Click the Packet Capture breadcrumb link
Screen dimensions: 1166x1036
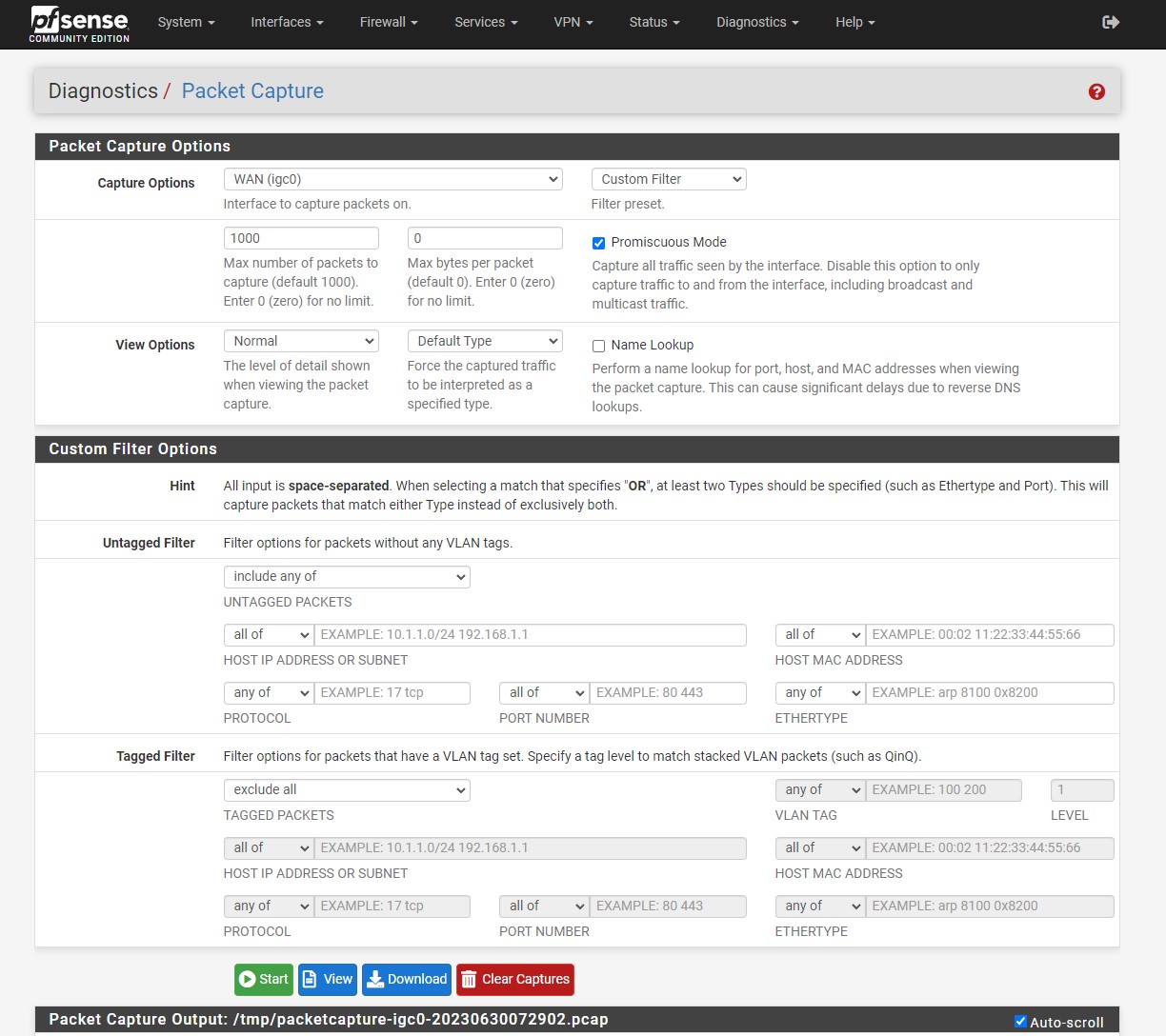click(x=252, y=91)
